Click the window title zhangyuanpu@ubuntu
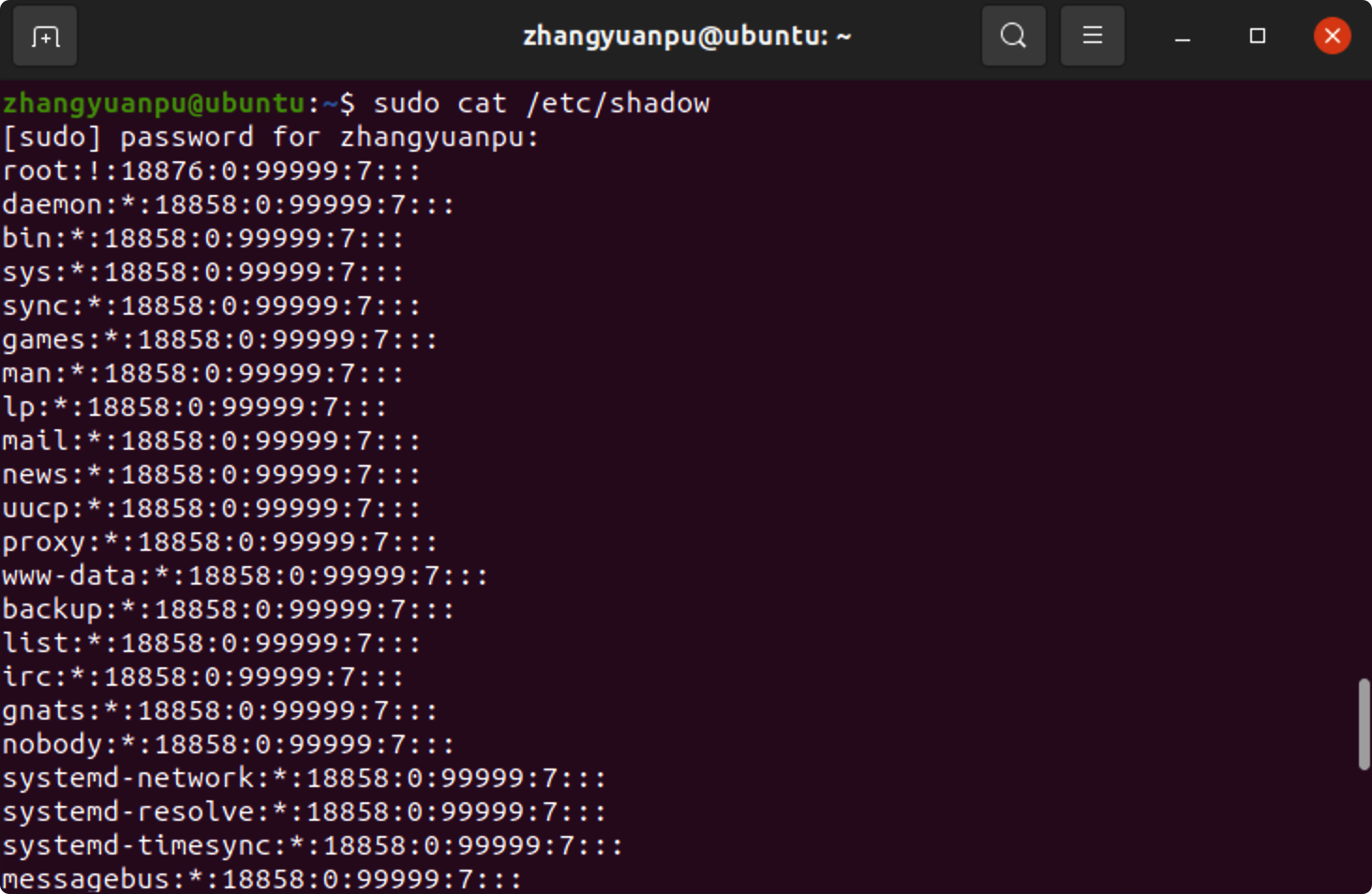This screenshot has height=894, width=1372. tap(687, 37)
